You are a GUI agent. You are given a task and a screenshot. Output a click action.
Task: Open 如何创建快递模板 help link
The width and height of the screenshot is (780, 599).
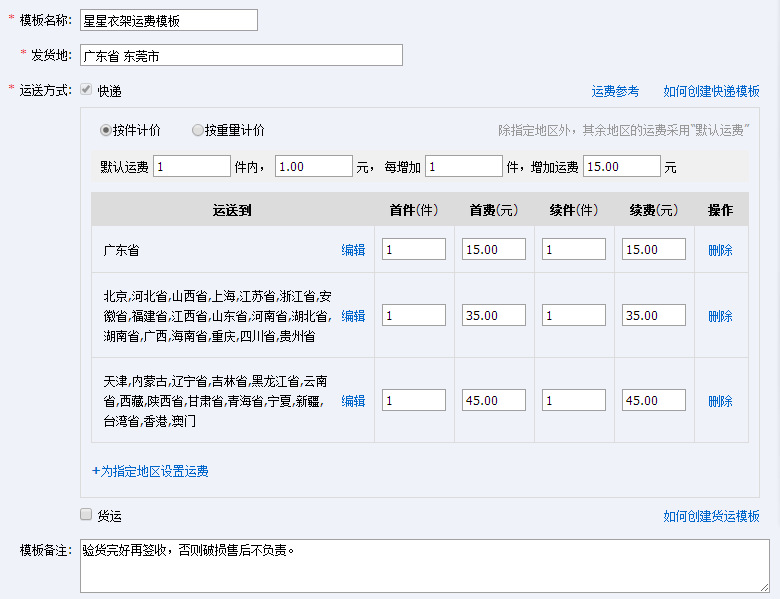711,91
